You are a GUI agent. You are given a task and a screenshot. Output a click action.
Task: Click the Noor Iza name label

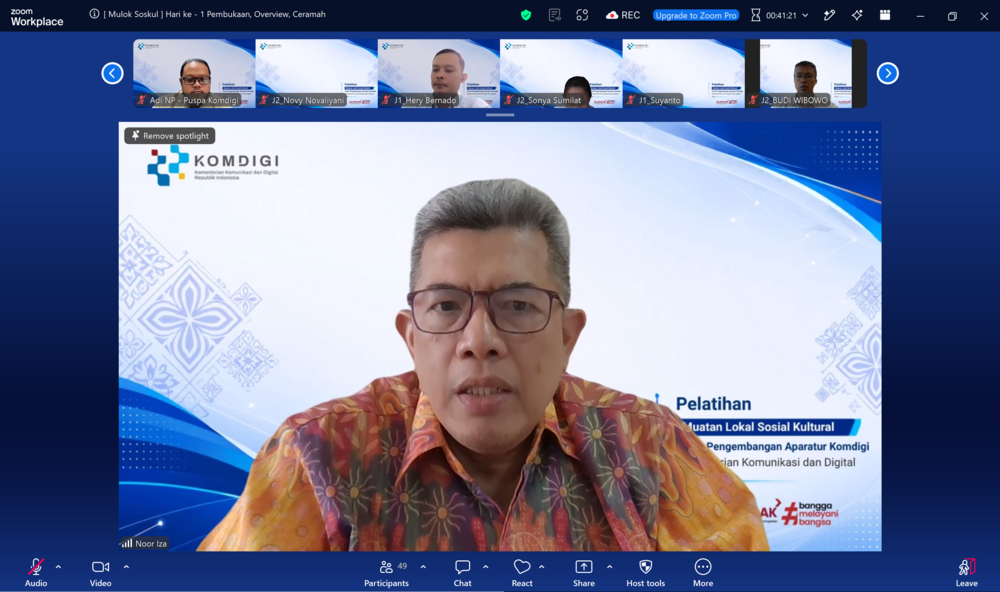coord(151,544)
